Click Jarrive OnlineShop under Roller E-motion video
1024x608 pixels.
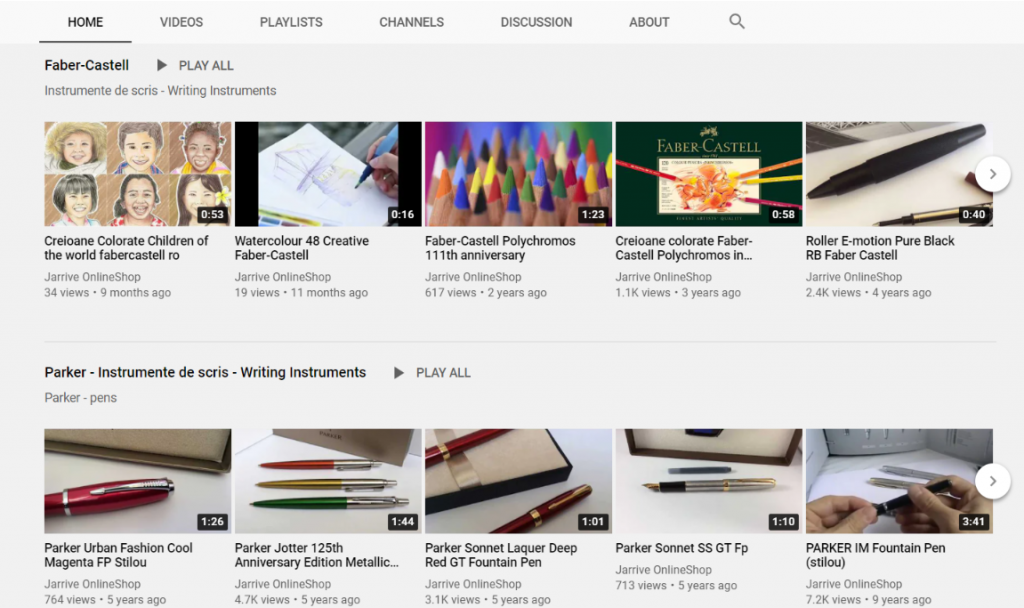[x=854, y=277]
